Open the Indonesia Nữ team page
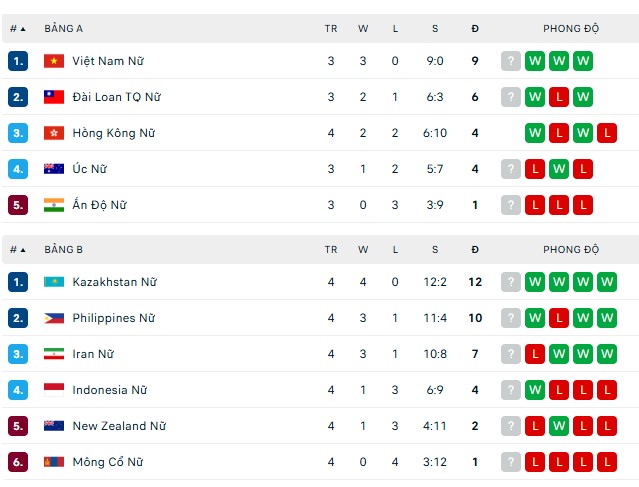Image resolution: width=639 pixels, height=487 pixels. (110, 390)
